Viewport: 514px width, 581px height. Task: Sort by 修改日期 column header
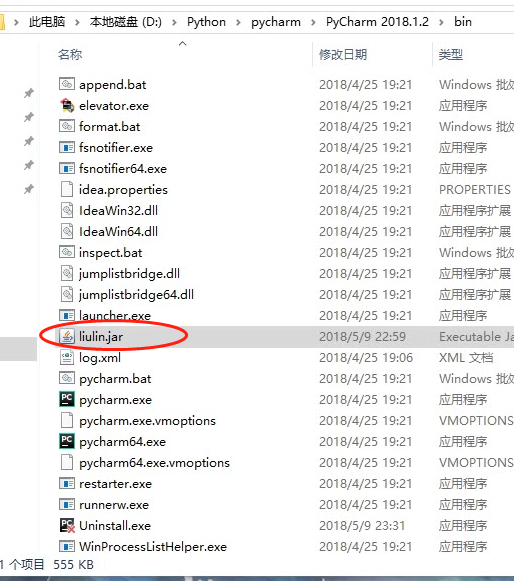tap(343, 55)
